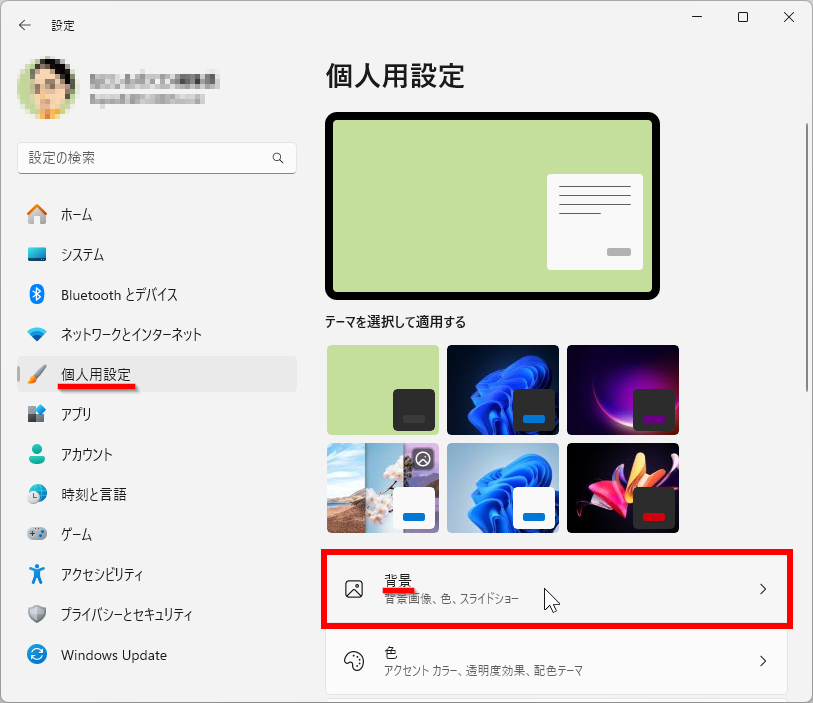
Task: Open Windows Update page
Action: click(x=157, y=654)
